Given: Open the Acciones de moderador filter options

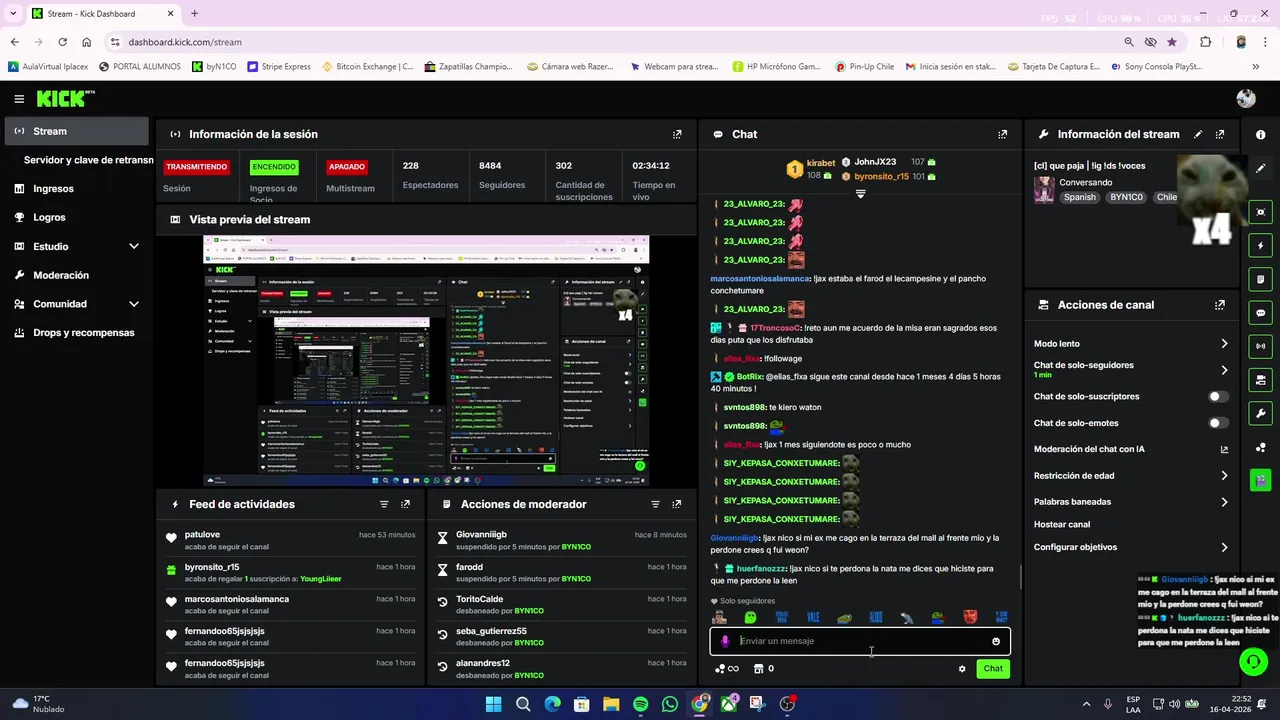Looking at the screenshot, I should pos(656,504).
